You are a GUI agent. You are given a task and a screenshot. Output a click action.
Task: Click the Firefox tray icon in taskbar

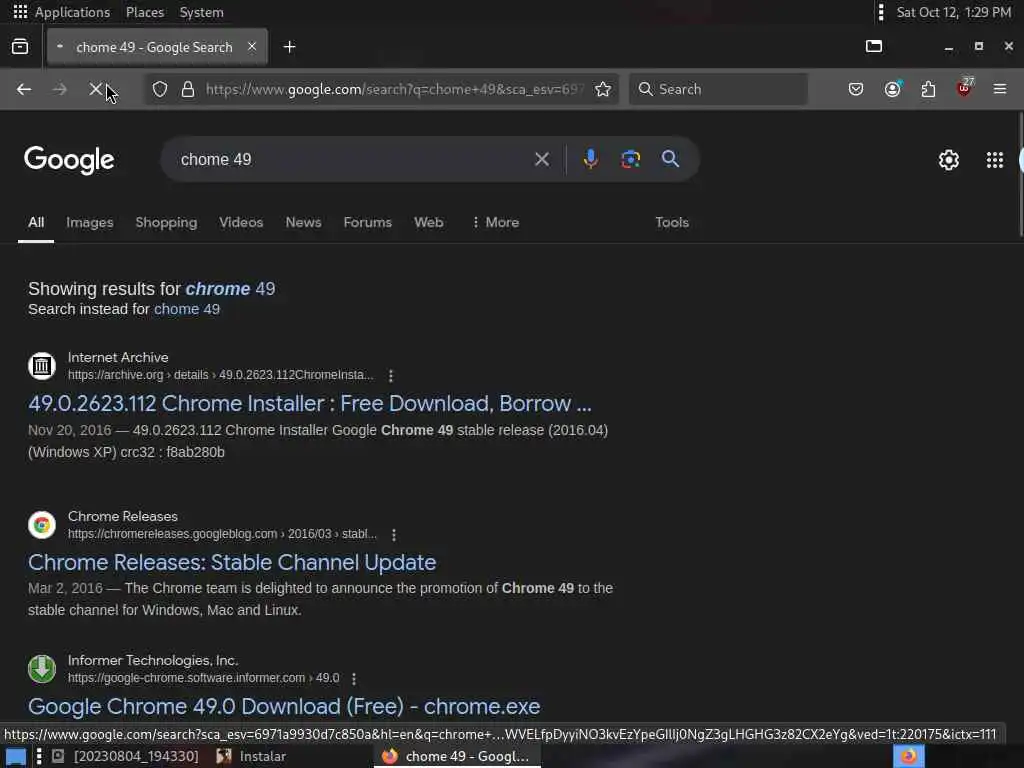pos(909,756)
